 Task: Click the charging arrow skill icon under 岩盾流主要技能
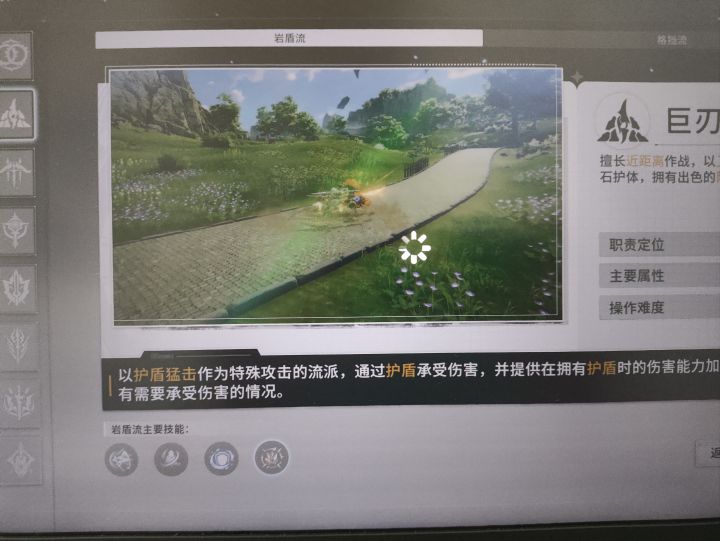(121, 459)
